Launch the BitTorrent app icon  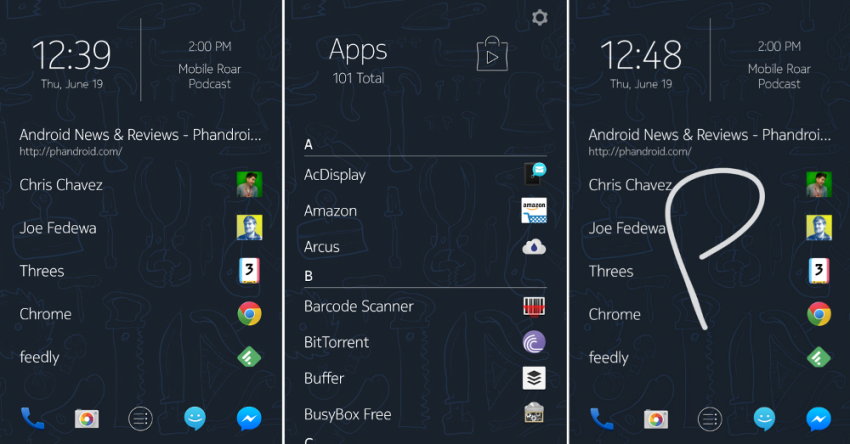(x=534, y=342)
